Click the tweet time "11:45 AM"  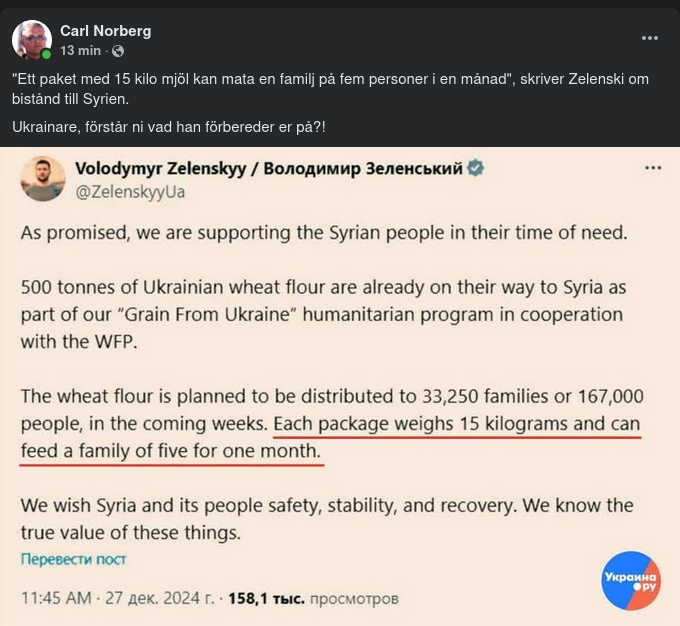point(56,599)
